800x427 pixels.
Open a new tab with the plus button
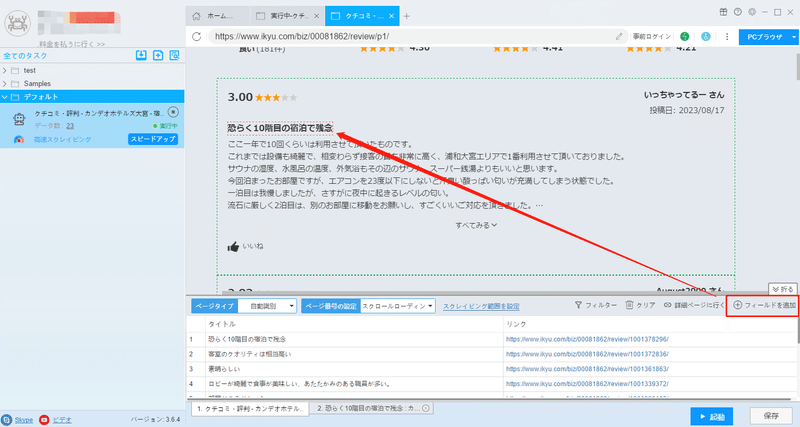[x=407, y=16]
